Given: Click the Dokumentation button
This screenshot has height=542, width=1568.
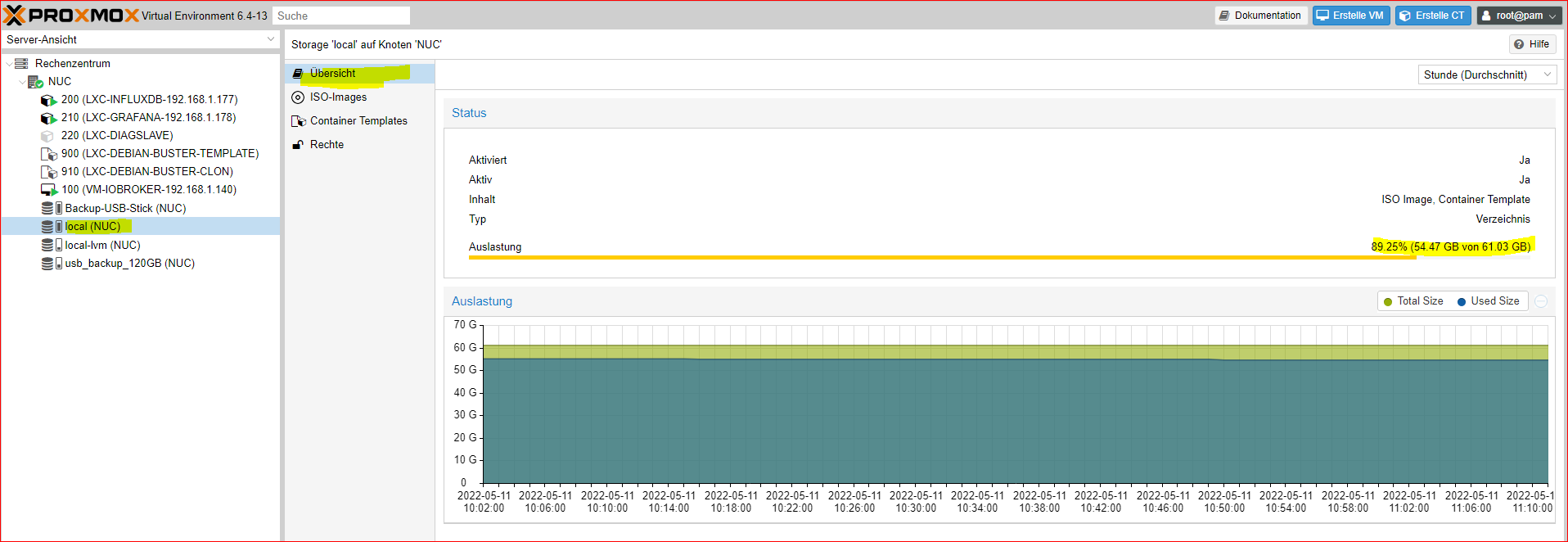Looking at the screenshot, I should pos(1260,16).
